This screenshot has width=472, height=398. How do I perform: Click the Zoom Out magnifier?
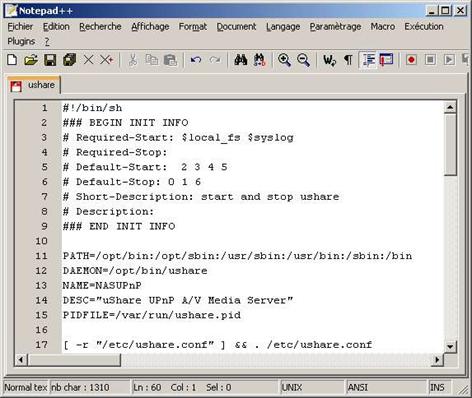pos(303,60)
